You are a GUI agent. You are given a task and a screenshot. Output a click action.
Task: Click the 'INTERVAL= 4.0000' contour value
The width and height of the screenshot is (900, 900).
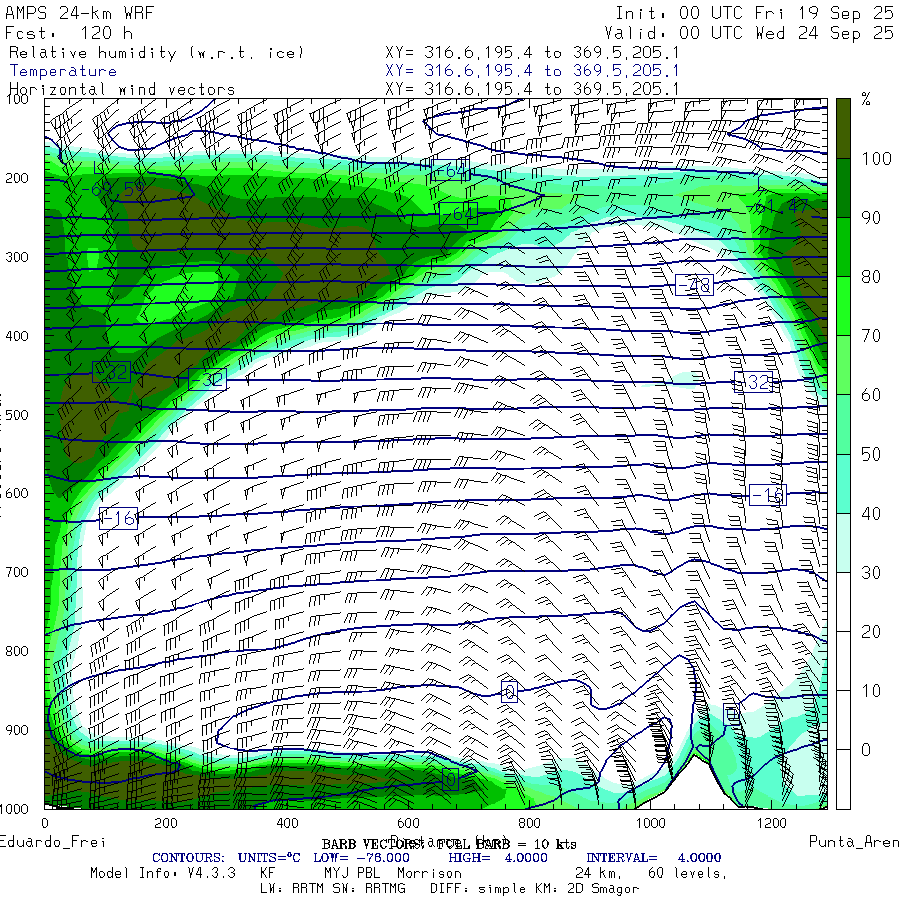(654, 858)
